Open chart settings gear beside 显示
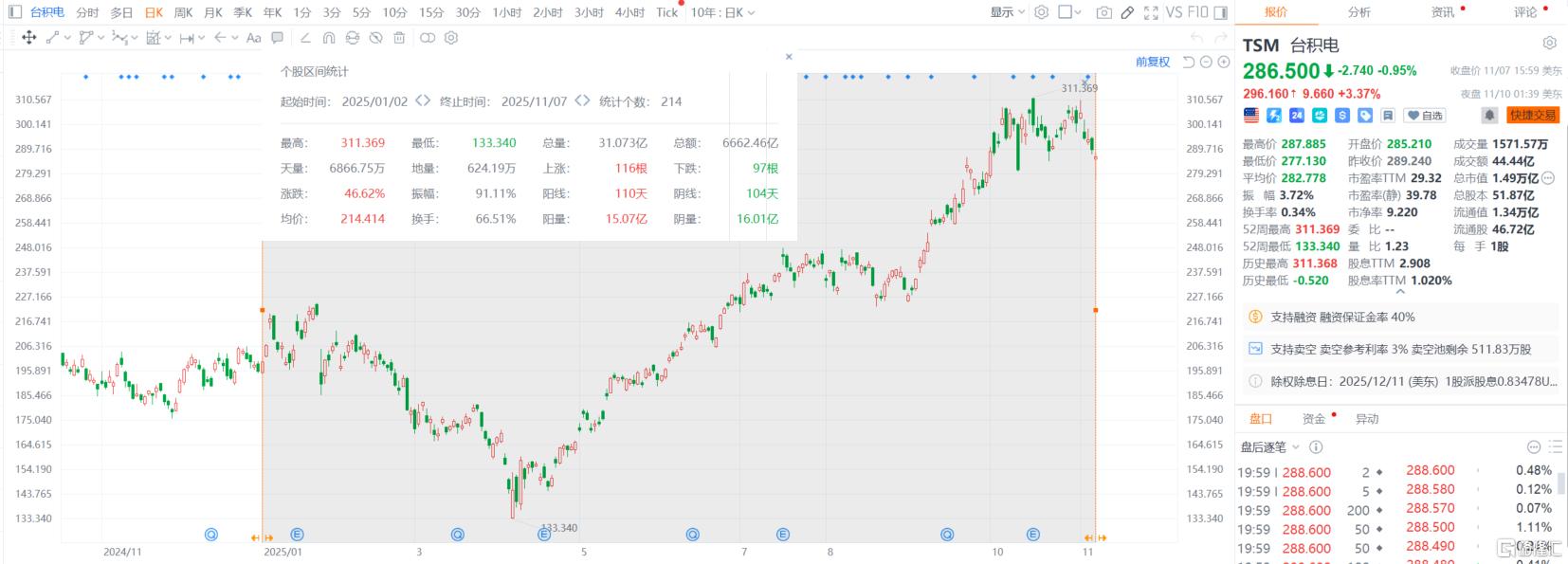Viewport: 1568px width, 564px height. click(x=1041, y=12)
